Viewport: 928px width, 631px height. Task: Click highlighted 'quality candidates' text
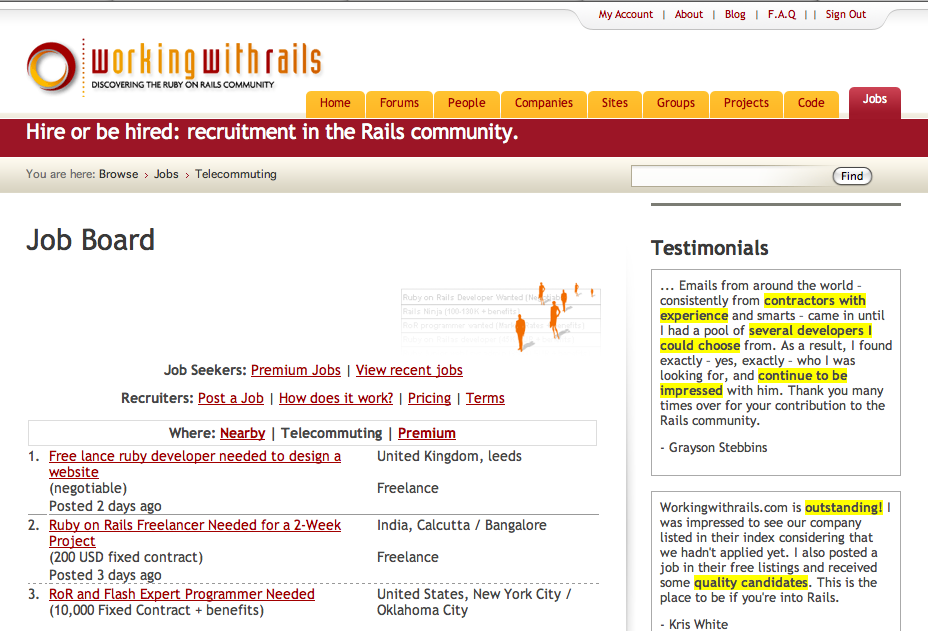click(x=751, y=582)
